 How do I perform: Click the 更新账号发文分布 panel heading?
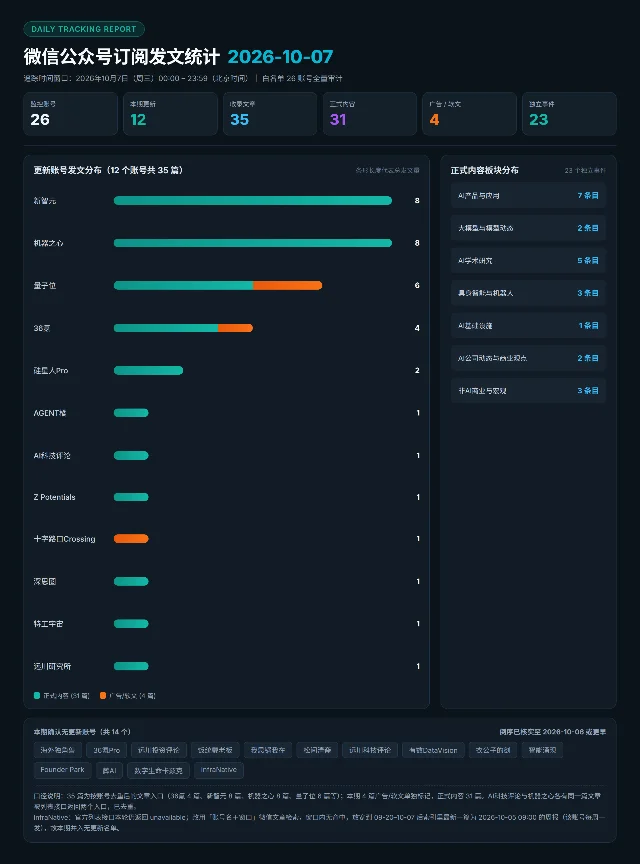click(108, 170)
